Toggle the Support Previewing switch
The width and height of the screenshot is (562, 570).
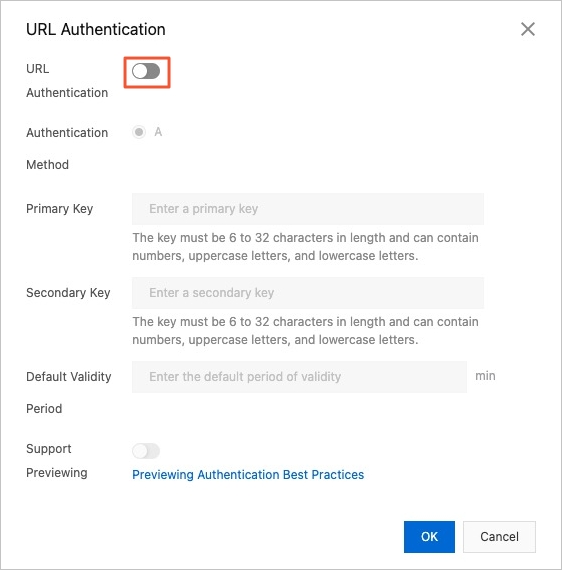[x=146, y=451]
